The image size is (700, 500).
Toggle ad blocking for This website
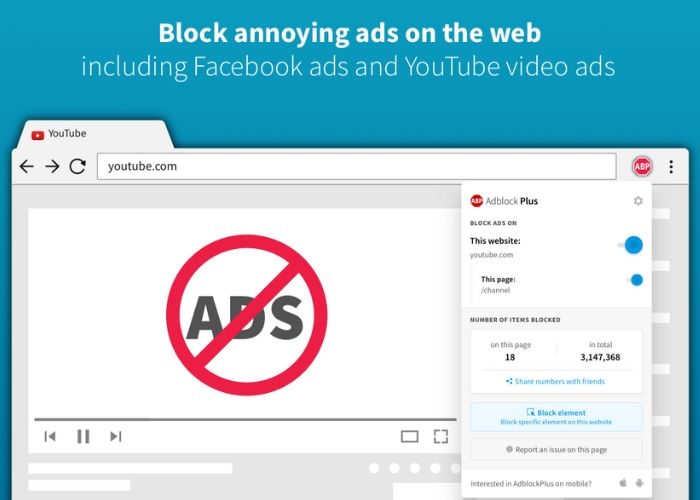point(630,245)
